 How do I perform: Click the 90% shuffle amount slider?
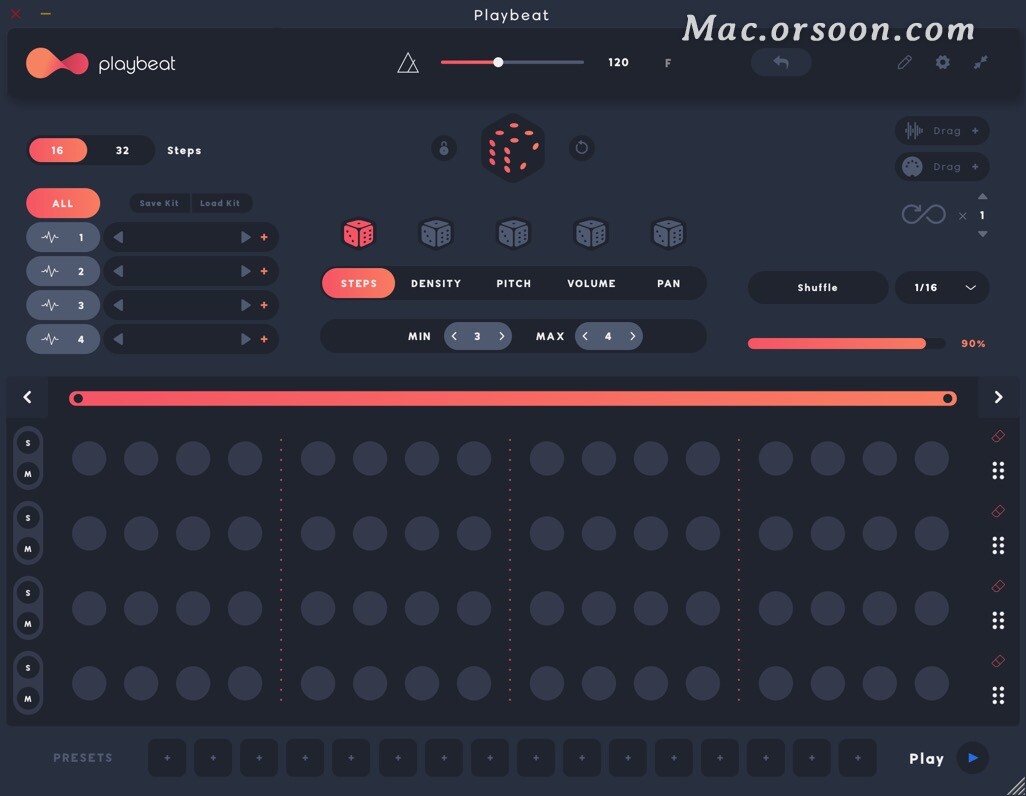pyautogui.click(x=847, y=344)
